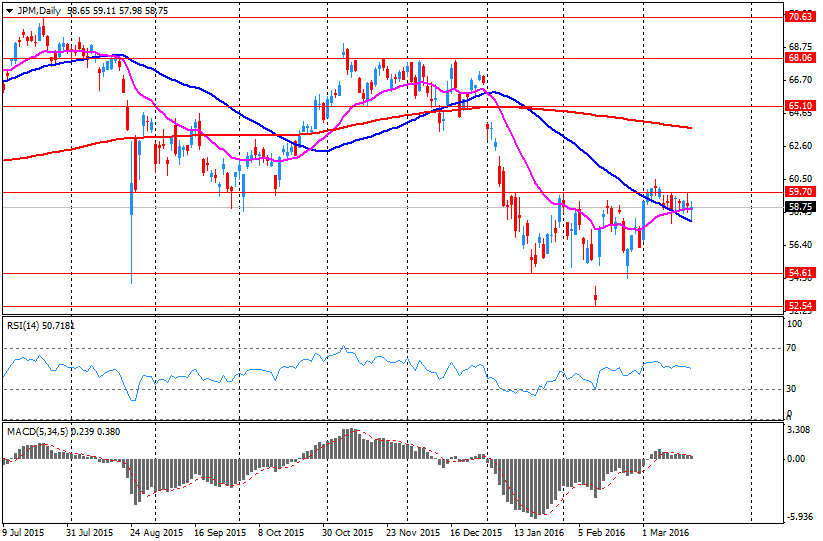Click the RSI 30 level axis label
This screenshot has width=823, height=541.
tap(791, 389)
